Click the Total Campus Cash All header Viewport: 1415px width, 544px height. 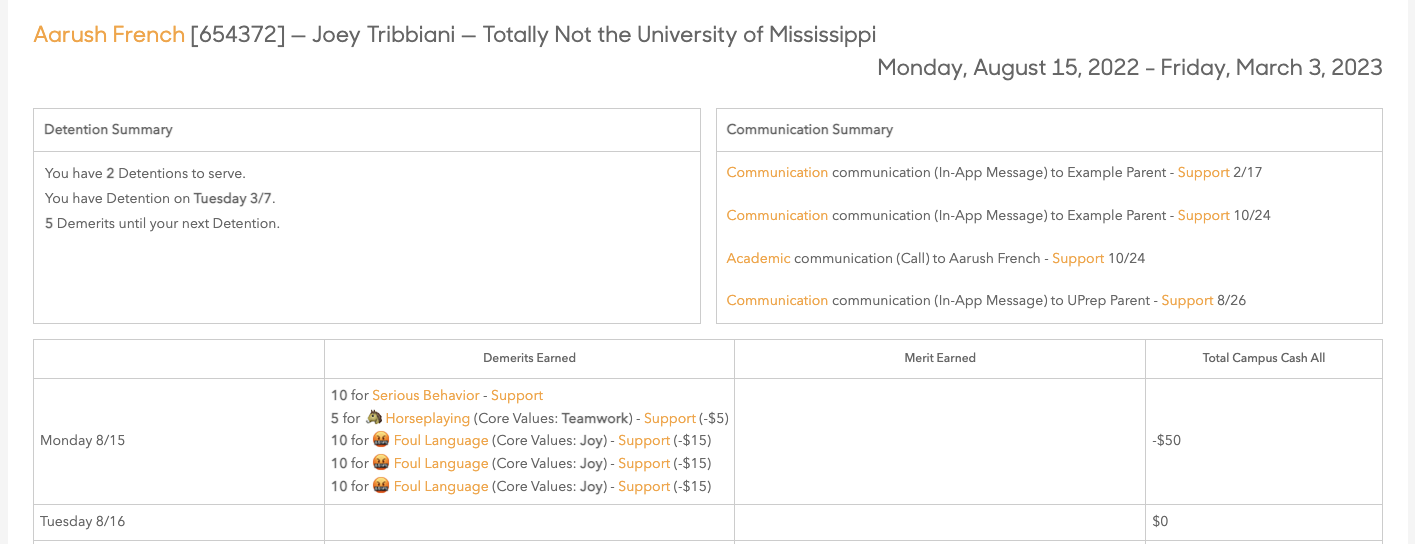pos(1263,357)
